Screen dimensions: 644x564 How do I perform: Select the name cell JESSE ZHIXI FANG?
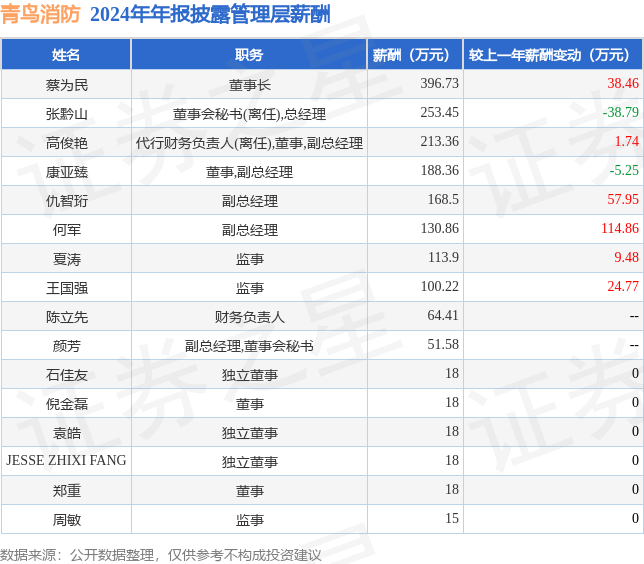pos(66,460)
